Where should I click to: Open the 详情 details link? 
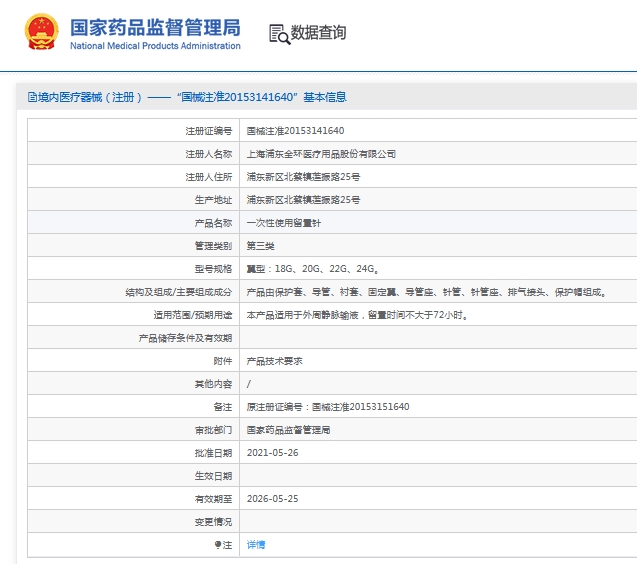point(256,544)
